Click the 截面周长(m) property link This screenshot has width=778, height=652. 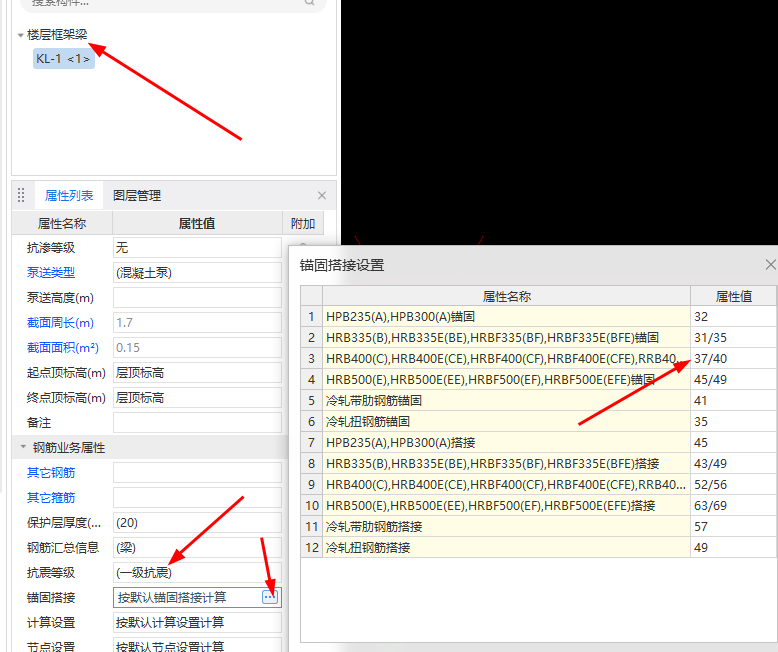[60, 323]
